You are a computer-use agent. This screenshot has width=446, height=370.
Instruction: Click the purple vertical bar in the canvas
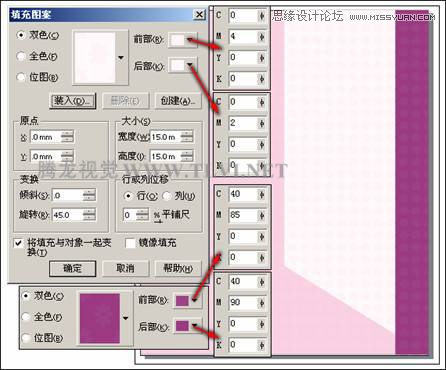click(412, 182)
